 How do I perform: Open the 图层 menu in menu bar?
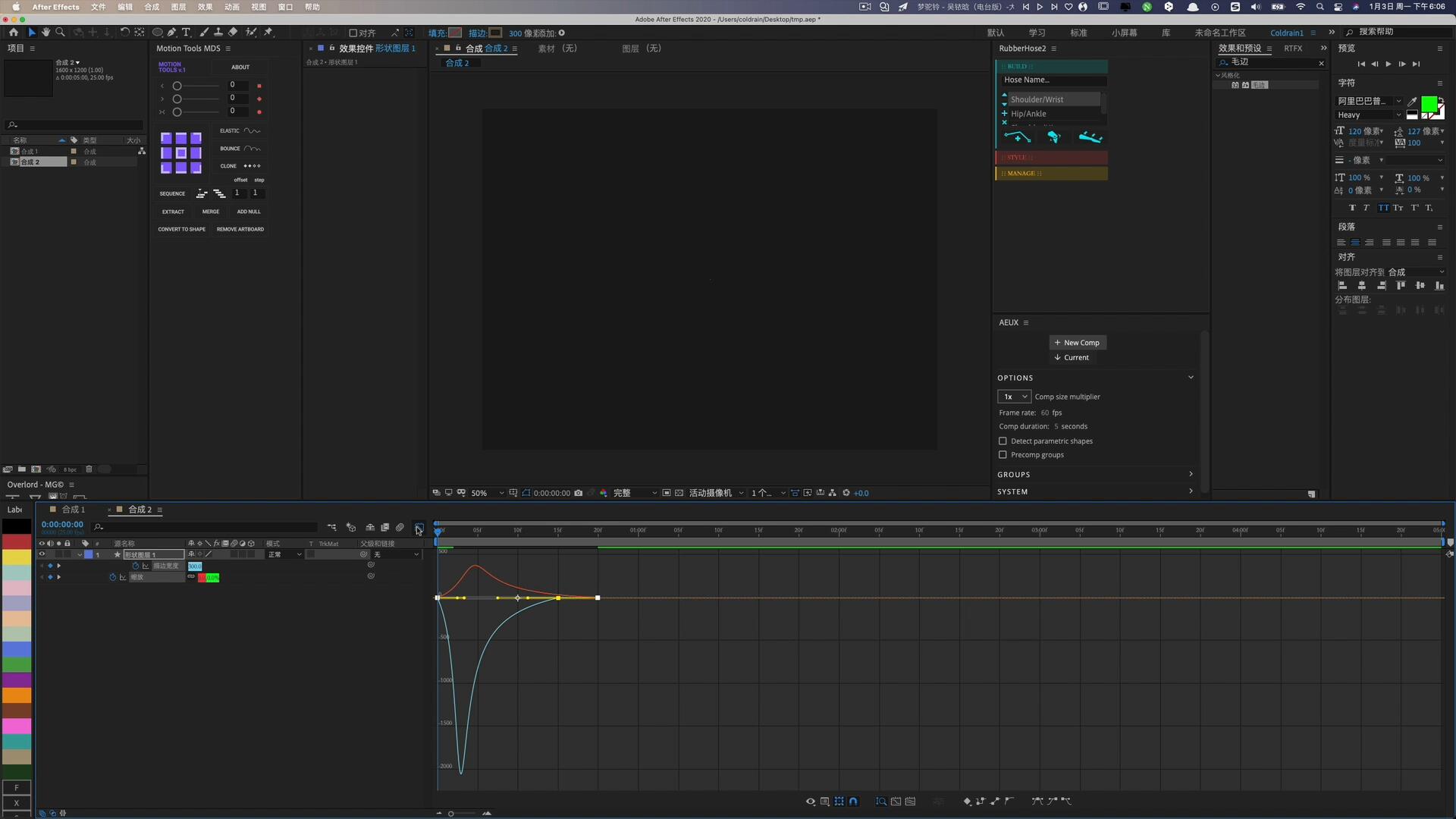pos(178,7)
